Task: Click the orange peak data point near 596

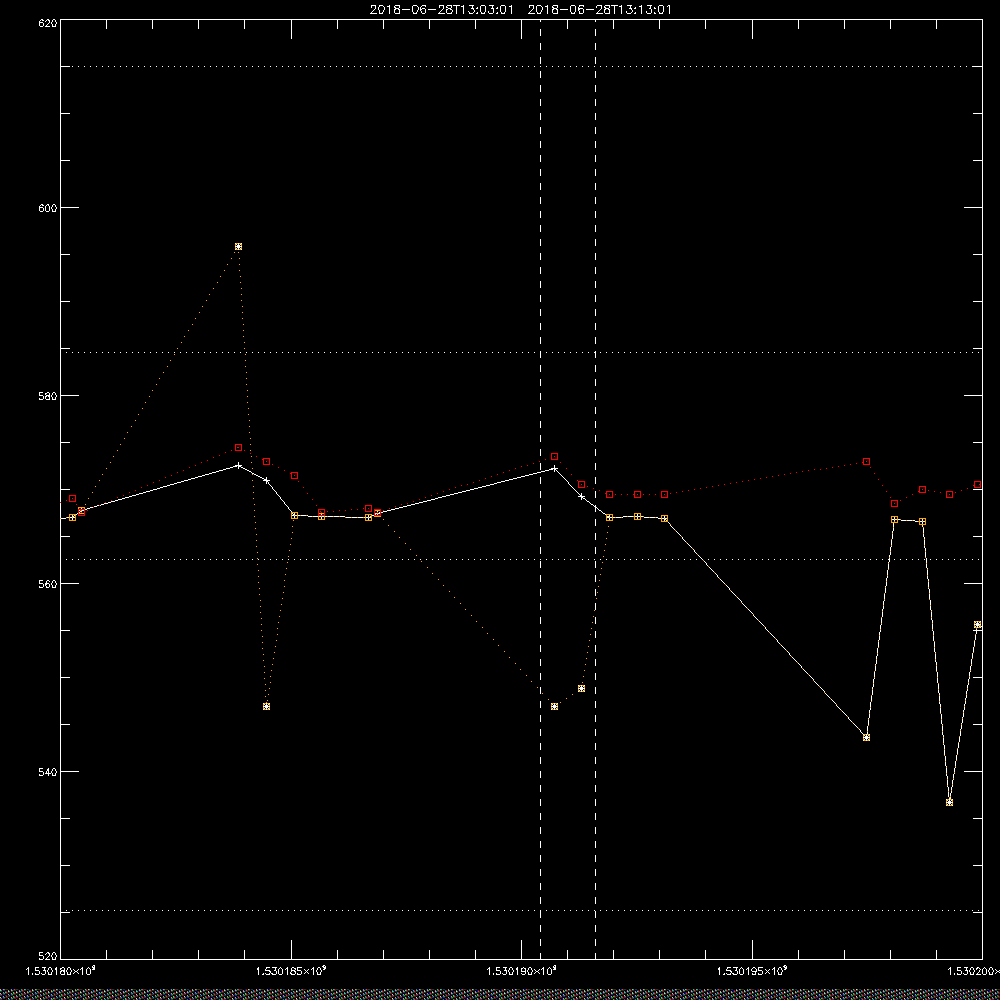Action: [239, 246]
